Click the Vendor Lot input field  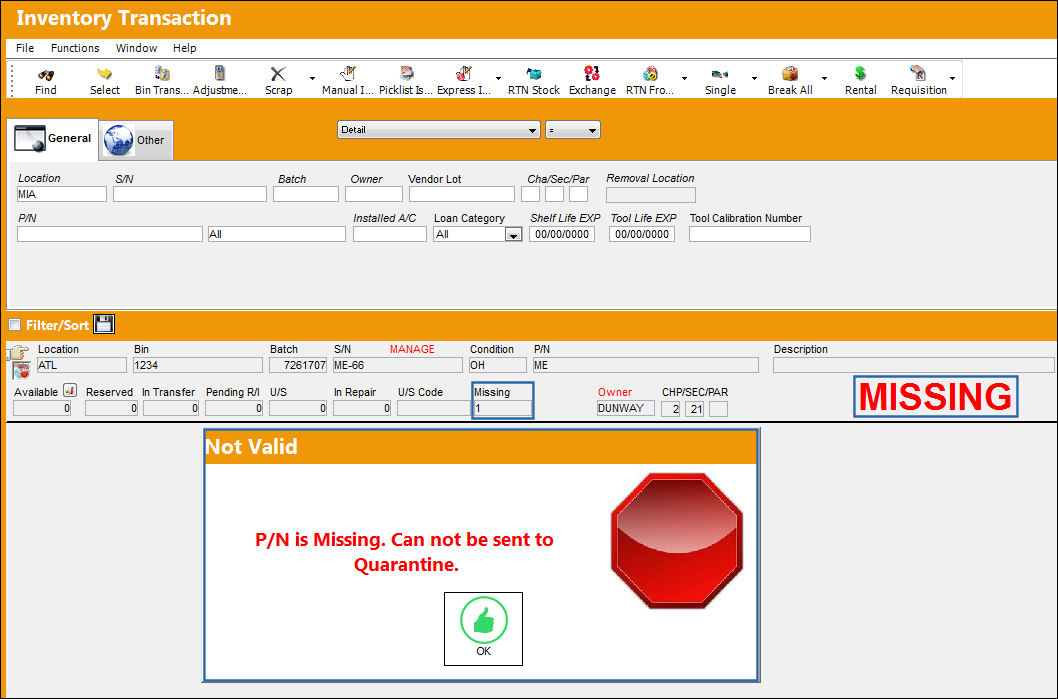[462, 194]
